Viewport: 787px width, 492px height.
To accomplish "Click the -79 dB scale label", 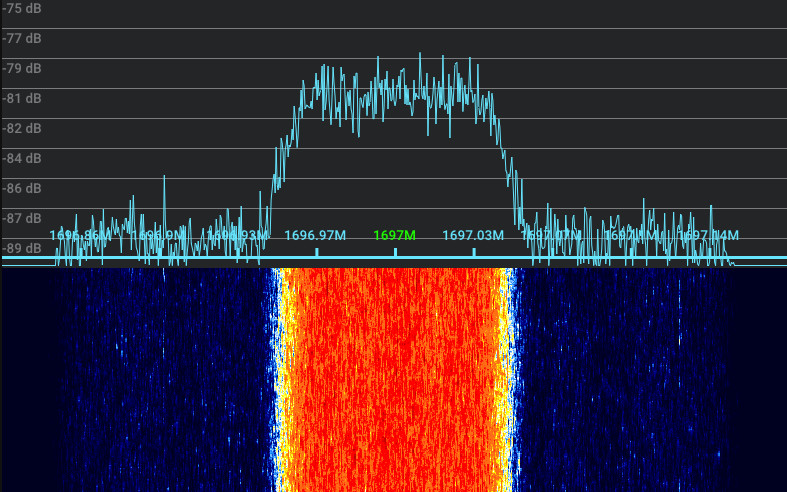I will click(22, 69).
